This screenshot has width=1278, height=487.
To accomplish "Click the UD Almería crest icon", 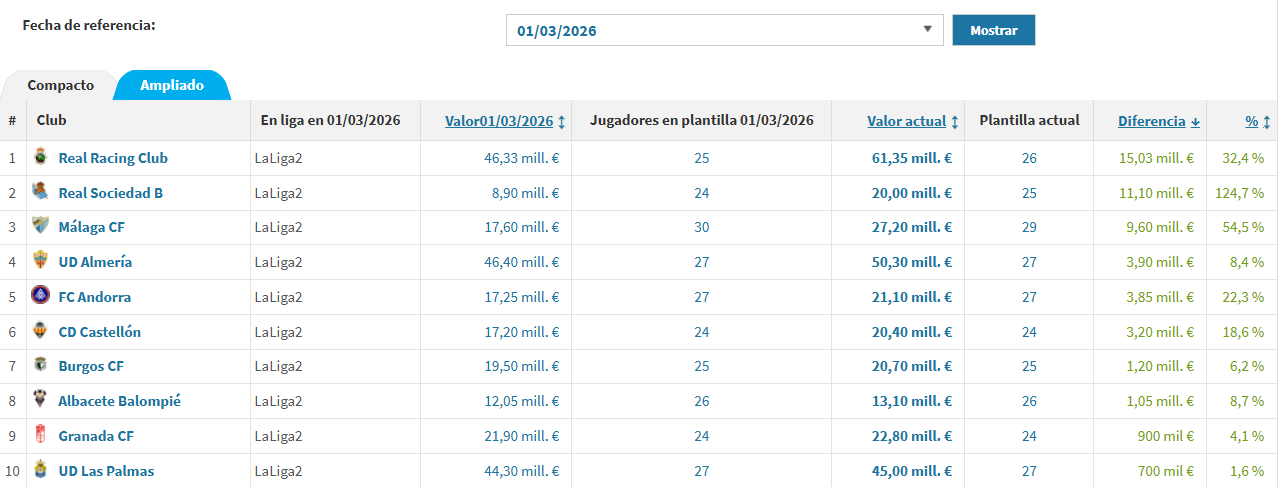I will coord(40,261).
